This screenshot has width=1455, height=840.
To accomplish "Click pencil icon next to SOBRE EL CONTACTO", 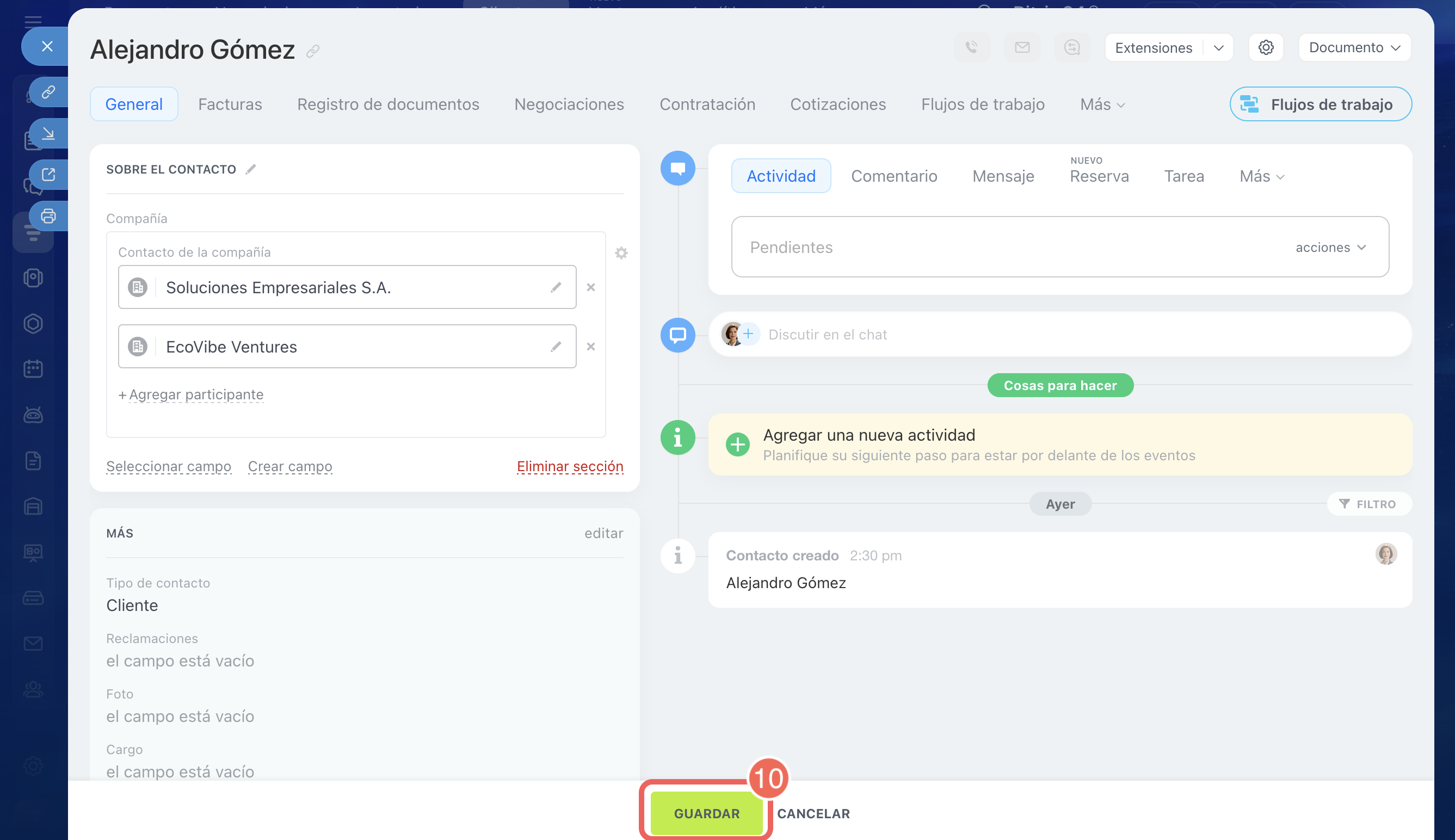I will tap(250, 169).
